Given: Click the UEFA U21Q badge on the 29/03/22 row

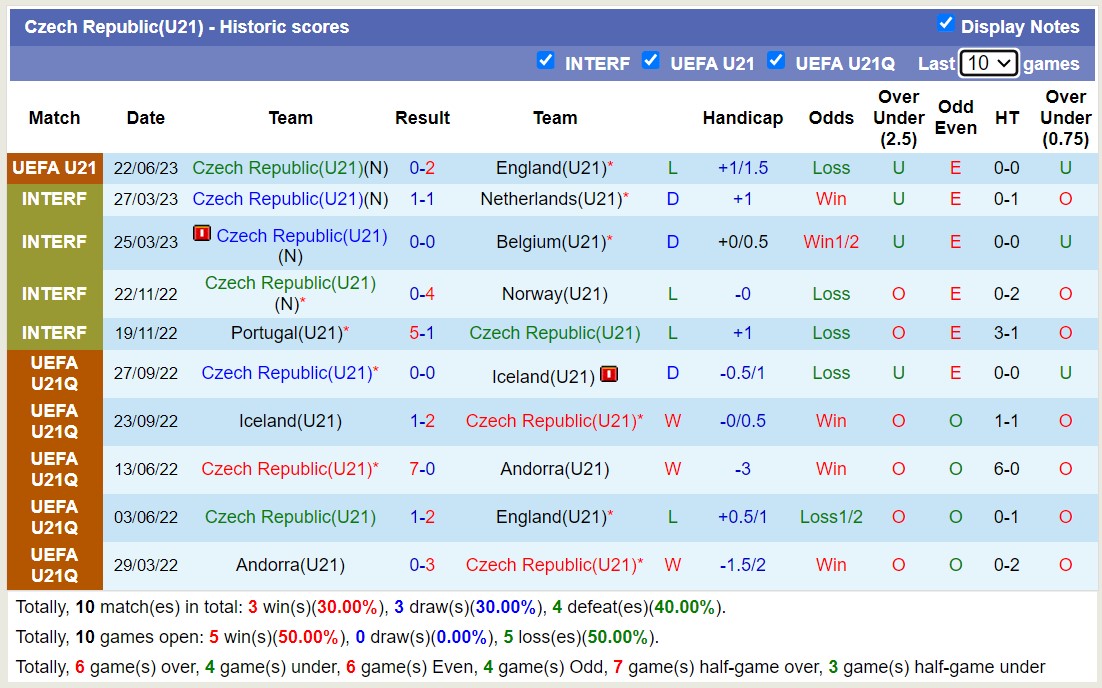Looking at the screenshot, I should point(54,565).
